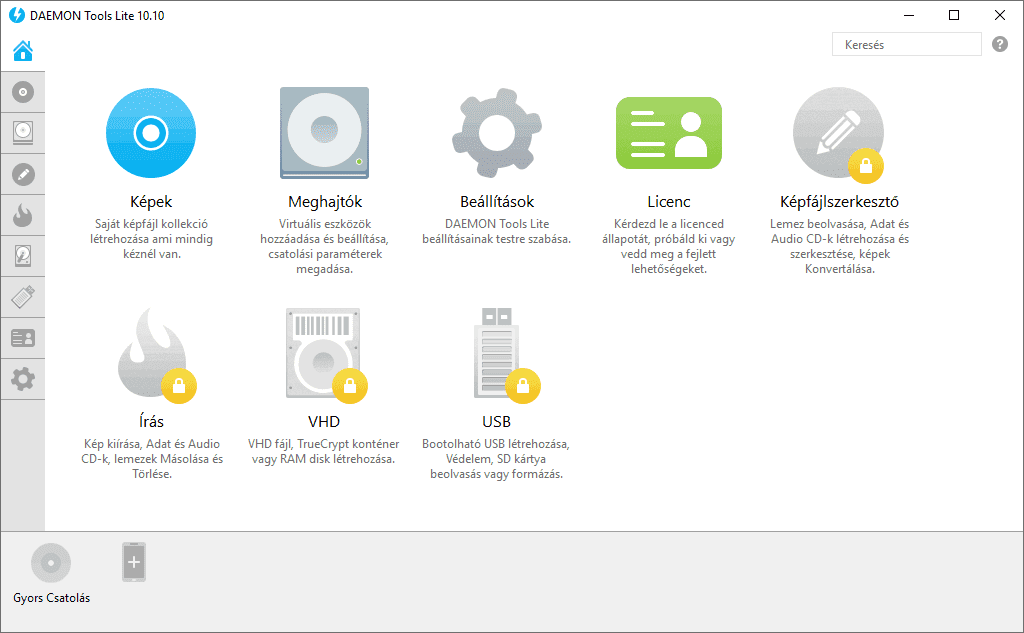The height and width of the screenshot is (633, 1024).
Task: Open the License card sidebar icon
Action: pos(23,338)
